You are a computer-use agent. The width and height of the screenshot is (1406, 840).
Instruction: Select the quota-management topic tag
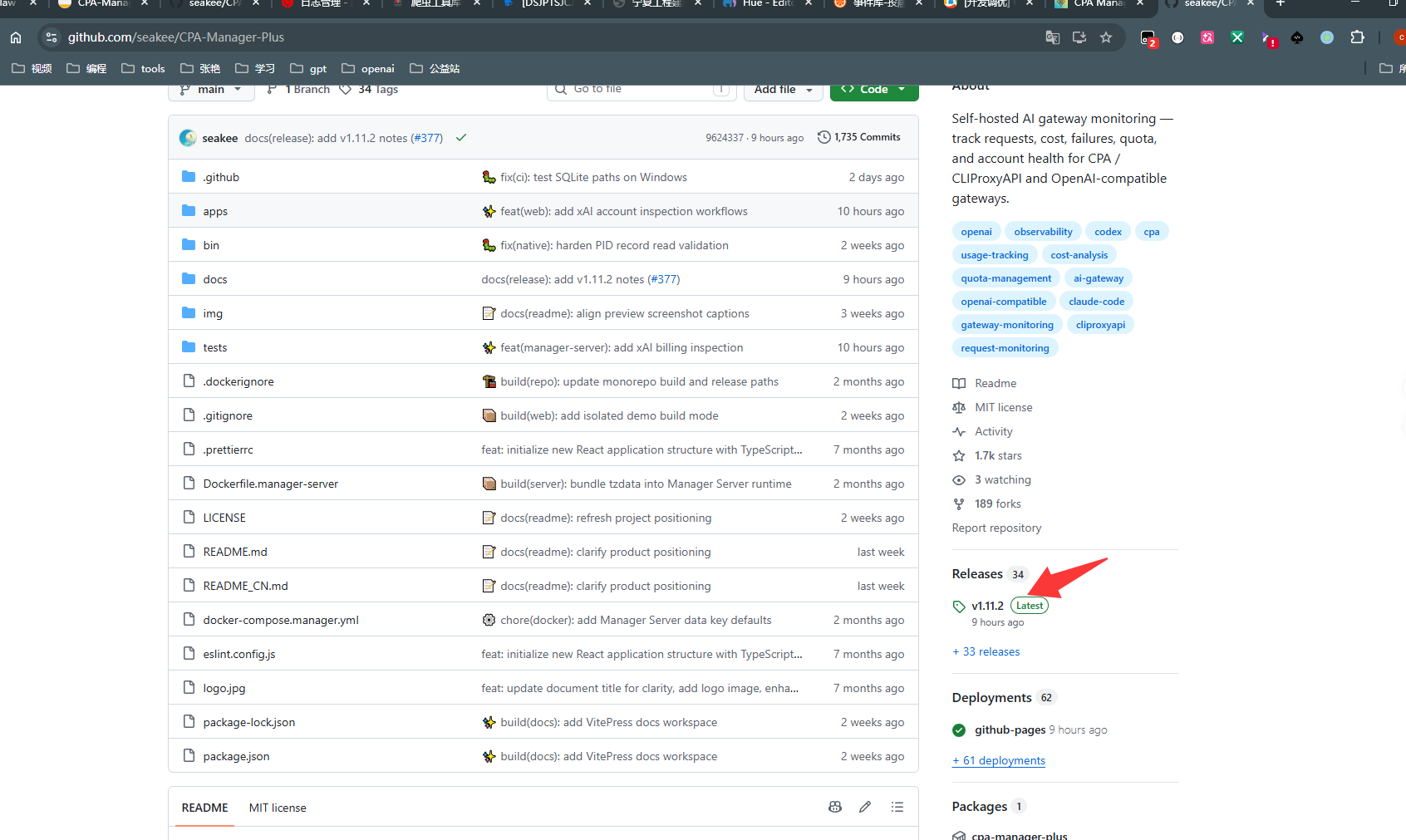[x=1005, y=278]
